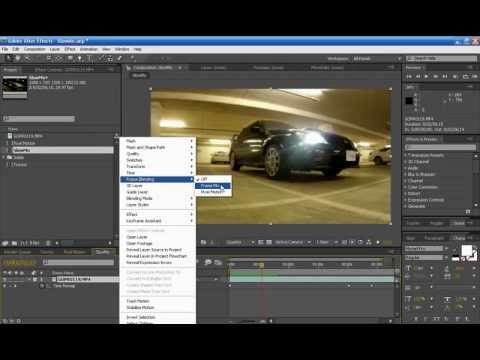This screenshot has width=480, height=360.
Task: Open the Animation menu
Action: pyautogui.click(x=89, y=49)
